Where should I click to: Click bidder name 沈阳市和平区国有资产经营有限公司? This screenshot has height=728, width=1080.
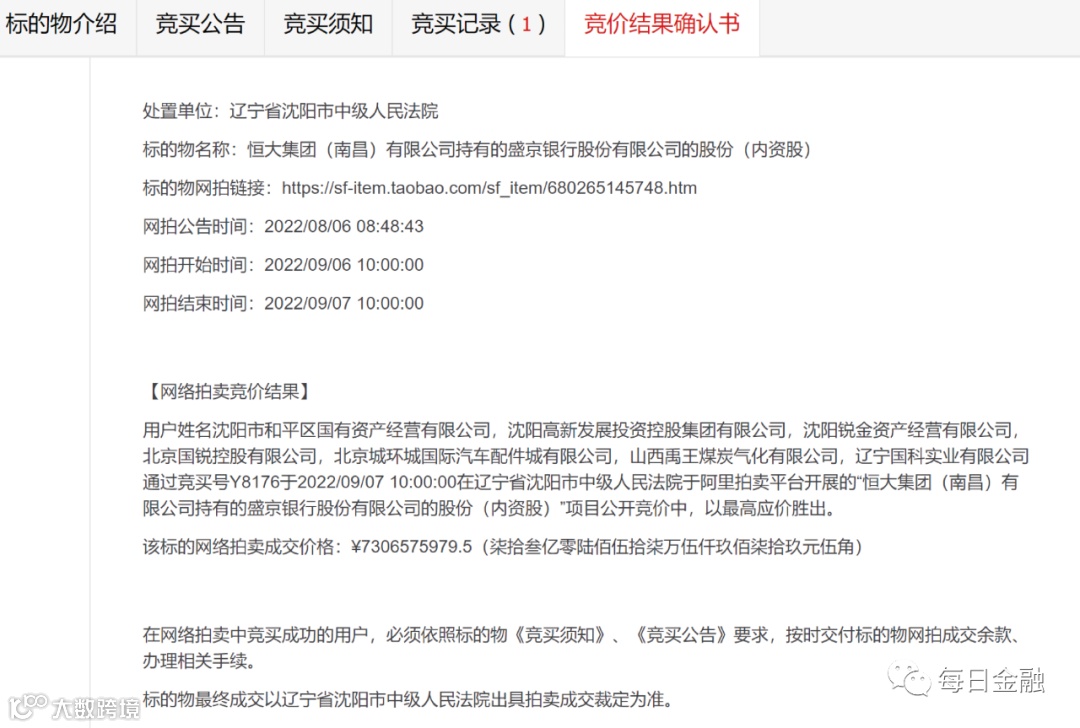[x=351, y=430]
